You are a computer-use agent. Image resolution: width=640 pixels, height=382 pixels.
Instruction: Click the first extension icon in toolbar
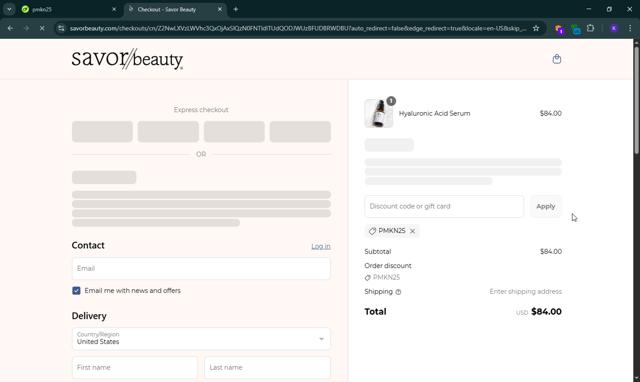click(559, 29)
